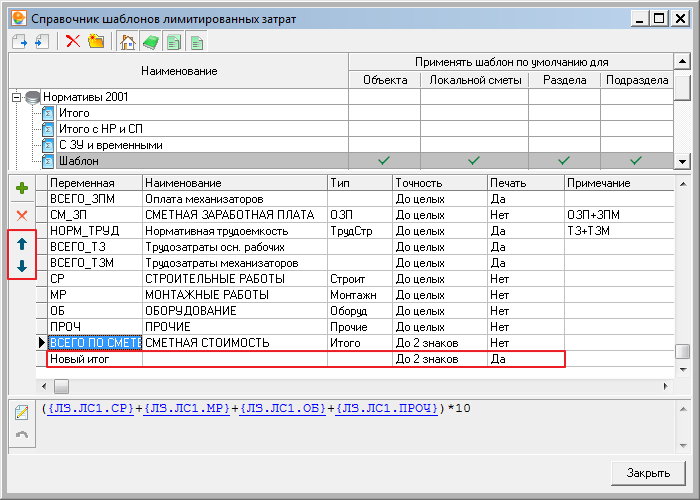Click the red X delete icon in top toolbar
700x500 pixels.
tap(73, 42)
